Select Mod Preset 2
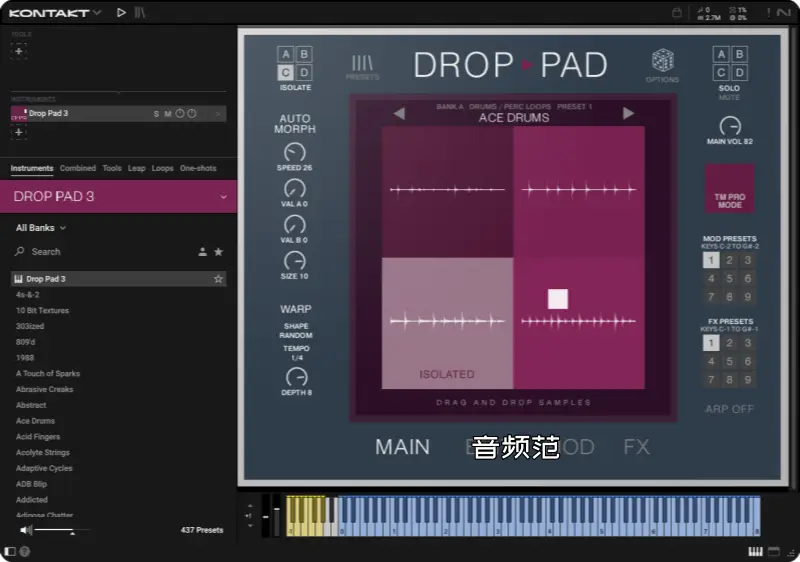 [729, 261]
